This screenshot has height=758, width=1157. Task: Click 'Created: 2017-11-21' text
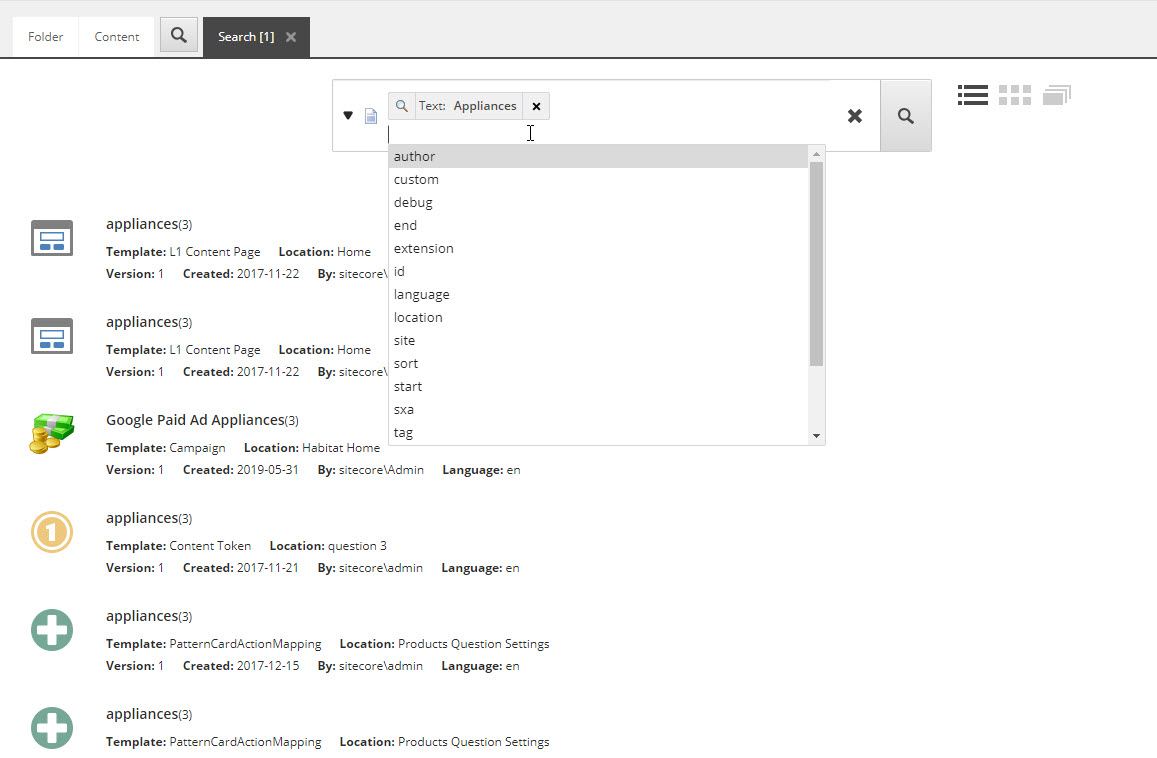pos(241,568)
